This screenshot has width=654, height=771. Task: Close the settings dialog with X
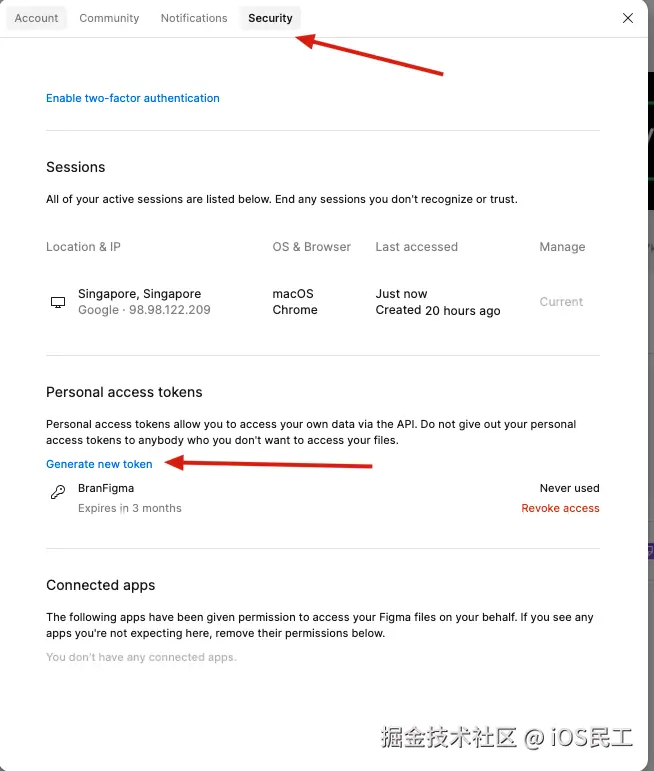point(627,18)
